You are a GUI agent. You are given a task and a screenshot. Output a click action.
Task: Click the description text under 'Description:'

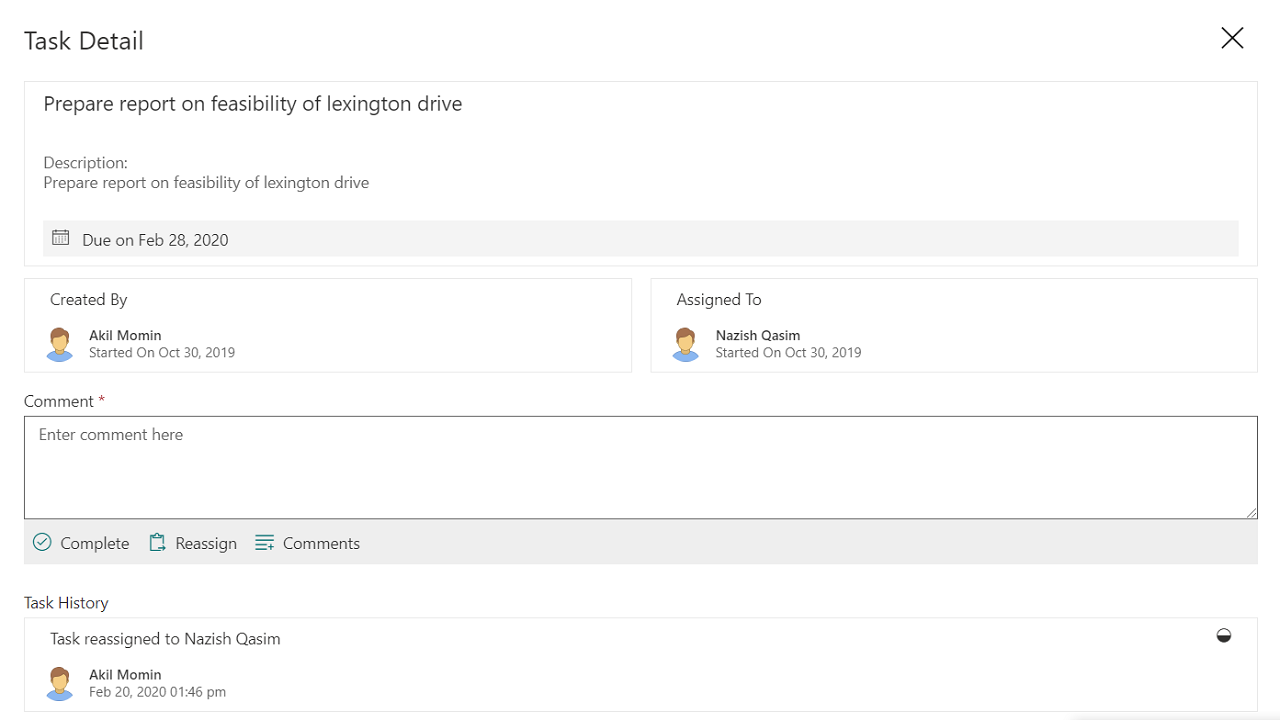206,183
